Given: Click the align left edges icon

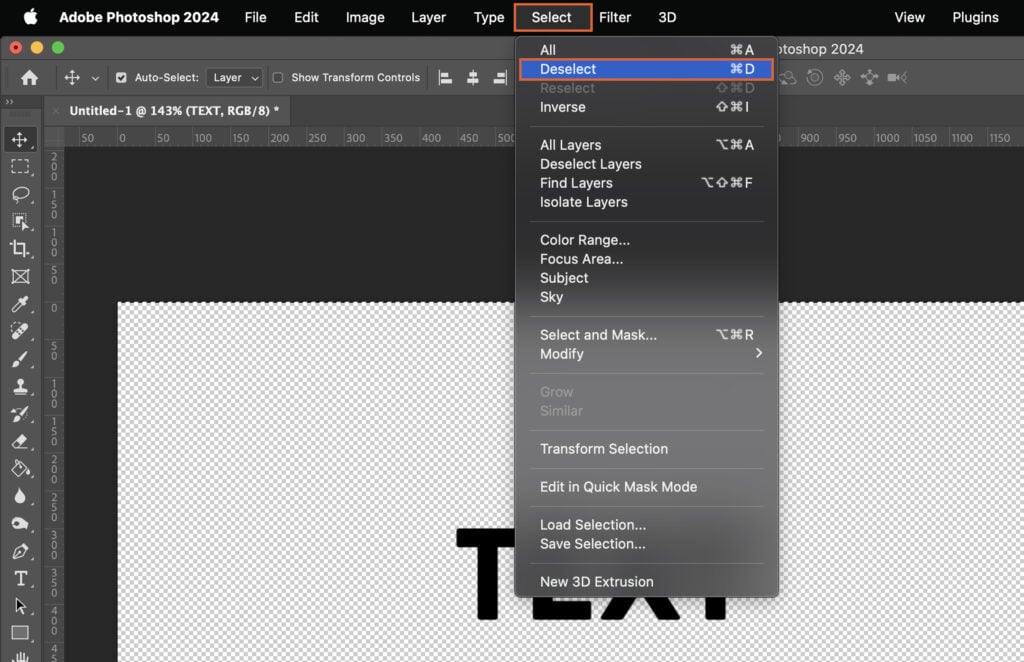Looking at the screenshot, I should click(x=444, y=77).
